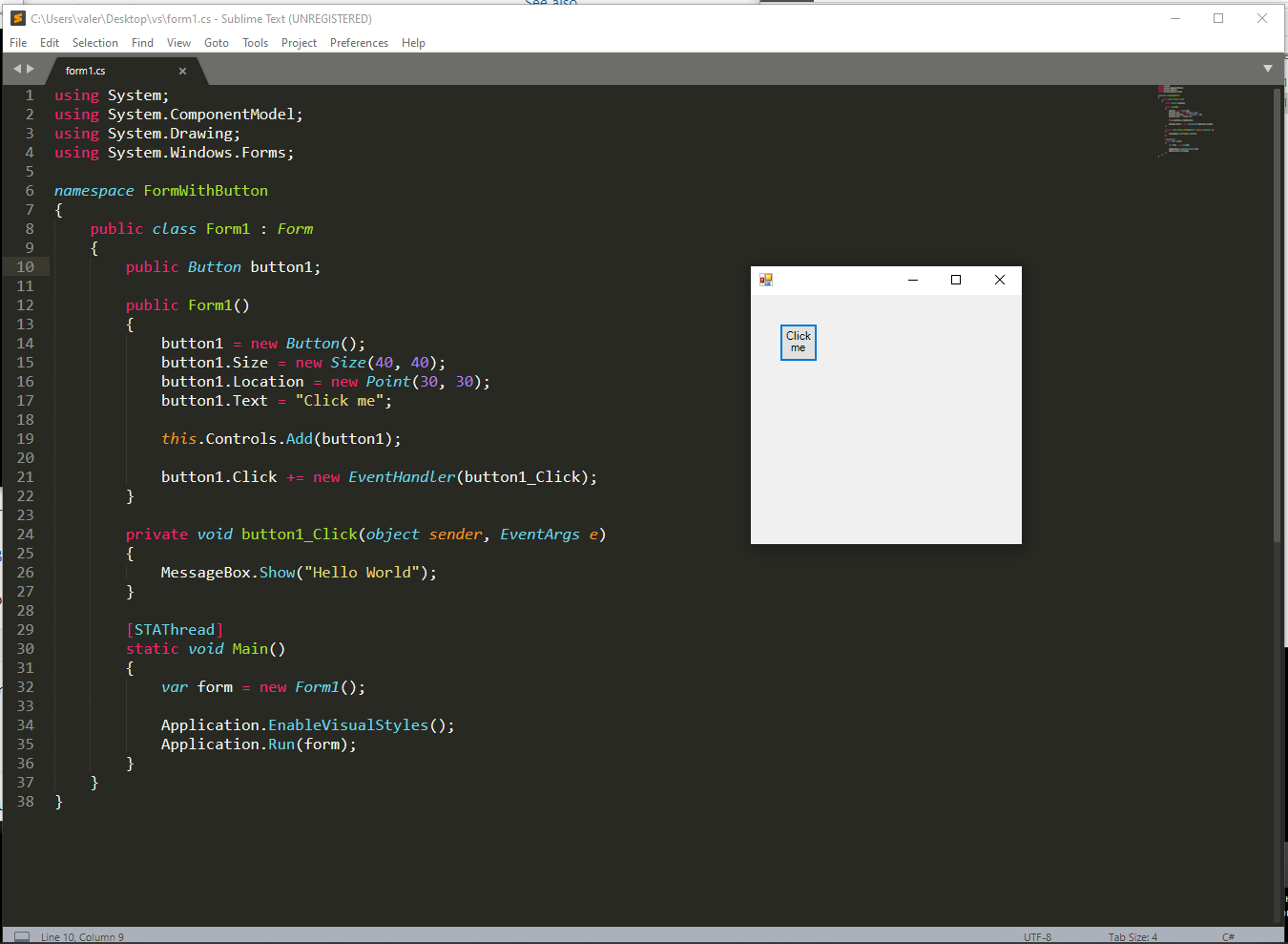Close the form1.cs tab
Image resolution: width=1288 pixels, height=944 pixels.
pyautogui.click(x=182, y=71)
